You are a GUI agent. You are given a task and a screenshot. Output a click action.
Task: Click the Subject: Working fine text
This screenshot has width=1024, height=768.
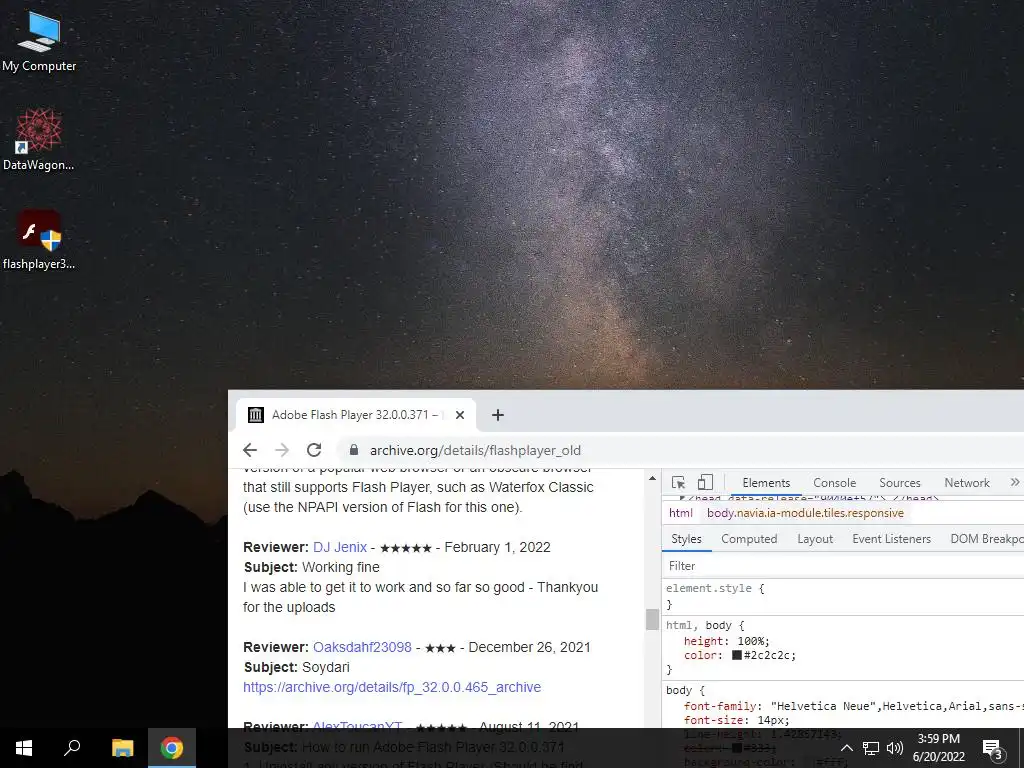[312, 567]
